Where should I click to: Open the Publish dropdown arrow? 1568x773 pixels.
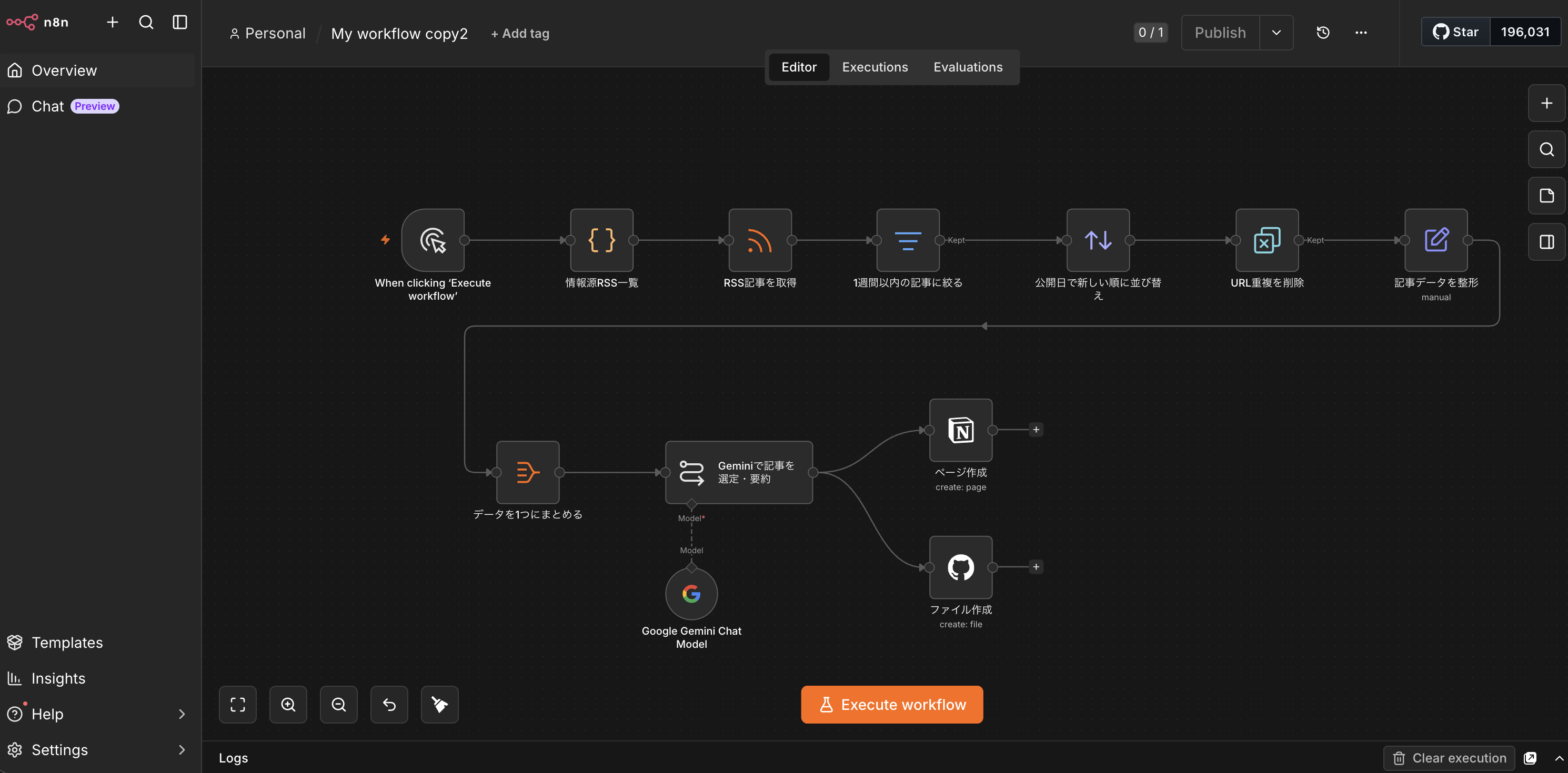coord(1276,33)
